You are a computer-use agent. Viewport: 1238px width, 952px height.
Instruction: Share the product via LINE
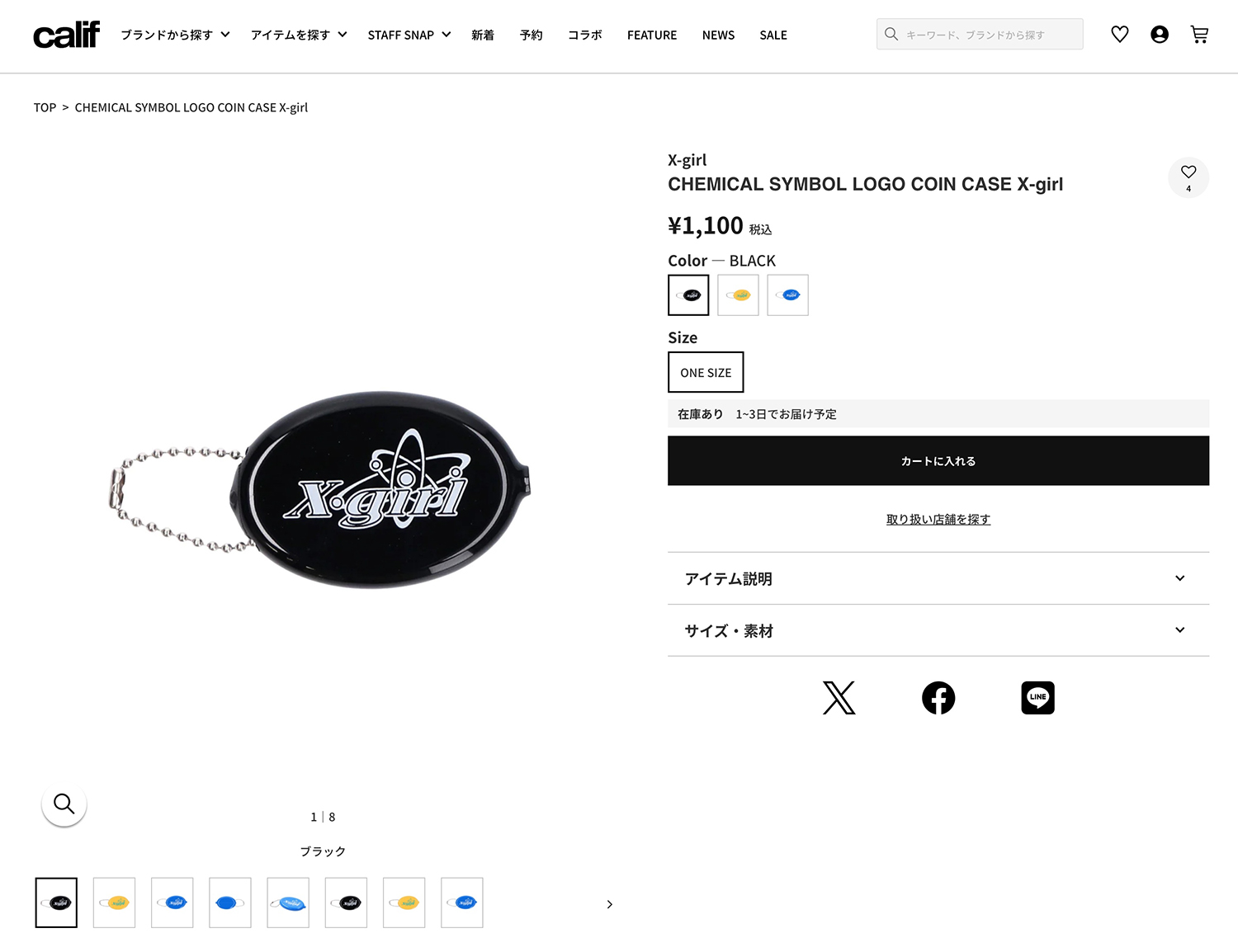click(1037, 697)
